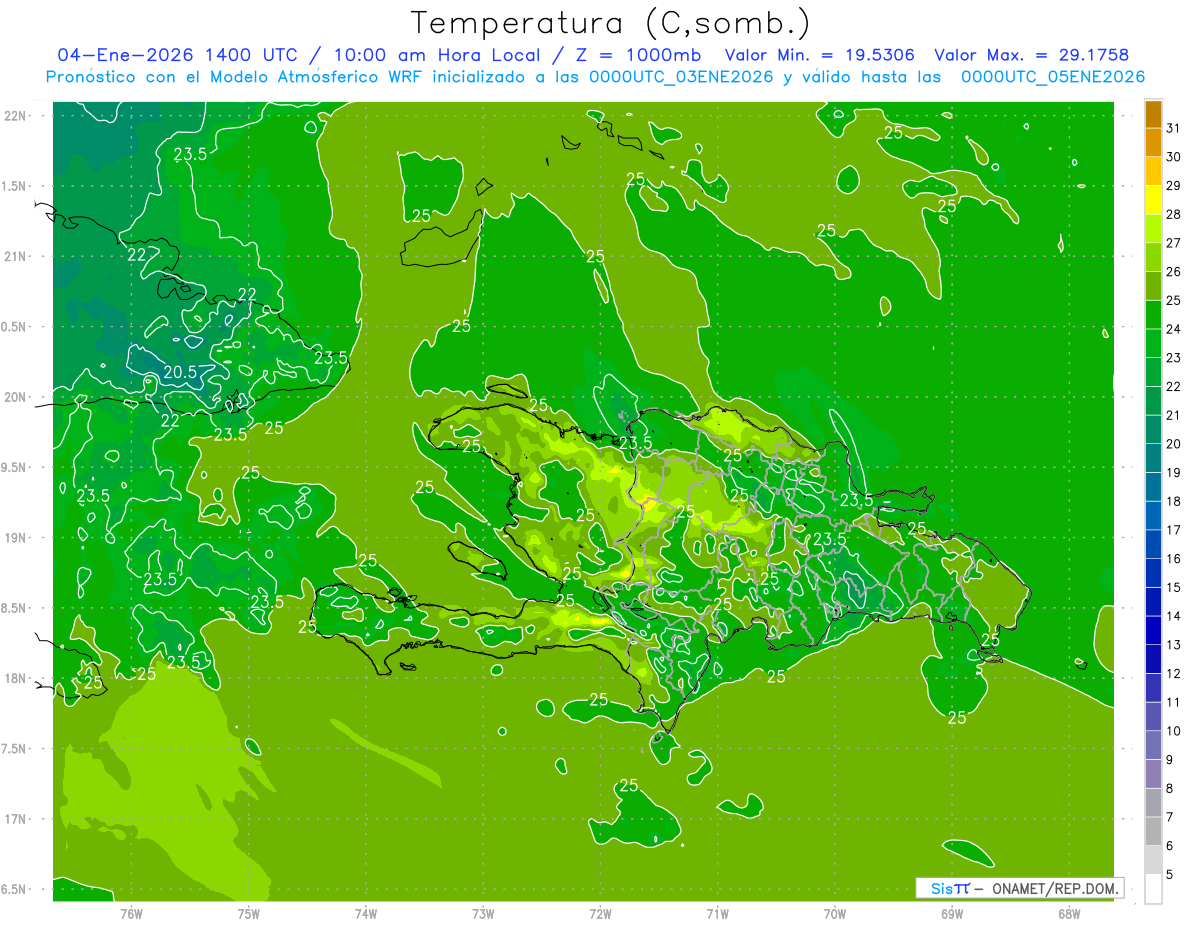Select the blue colorbar band between 15 and 16
The width and height of the screenshot is (1200, 927).
click(x=1153, y=573)
